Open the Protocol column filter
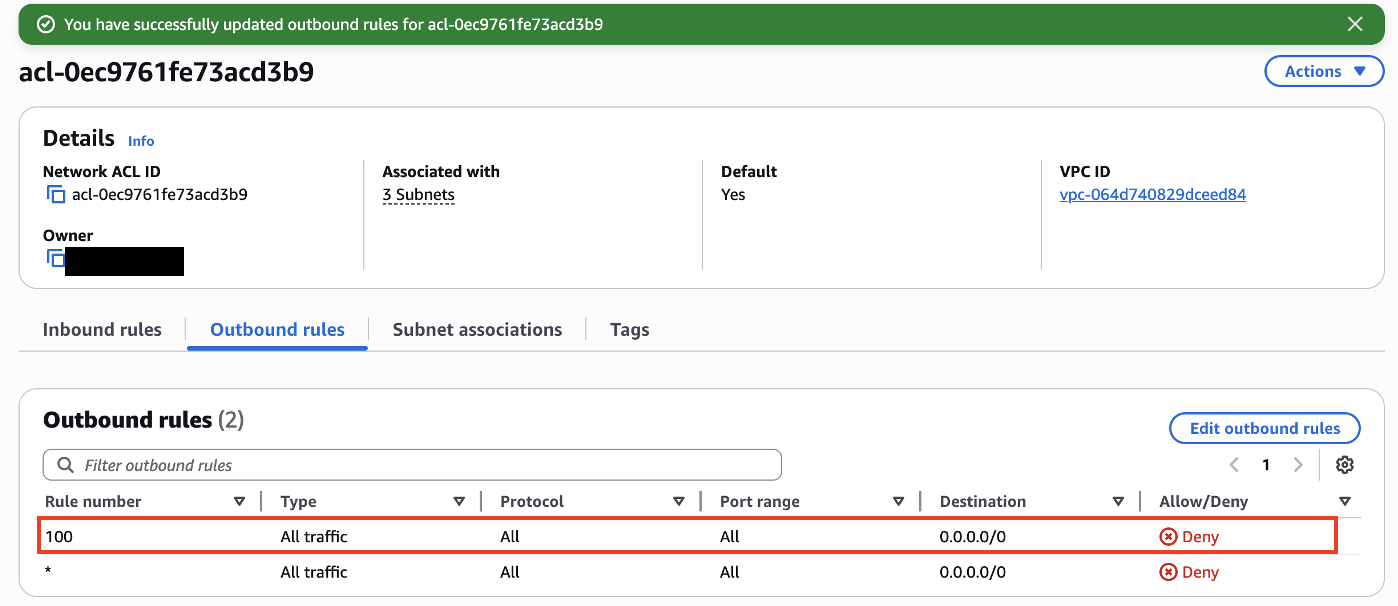 tap(679, 500)
